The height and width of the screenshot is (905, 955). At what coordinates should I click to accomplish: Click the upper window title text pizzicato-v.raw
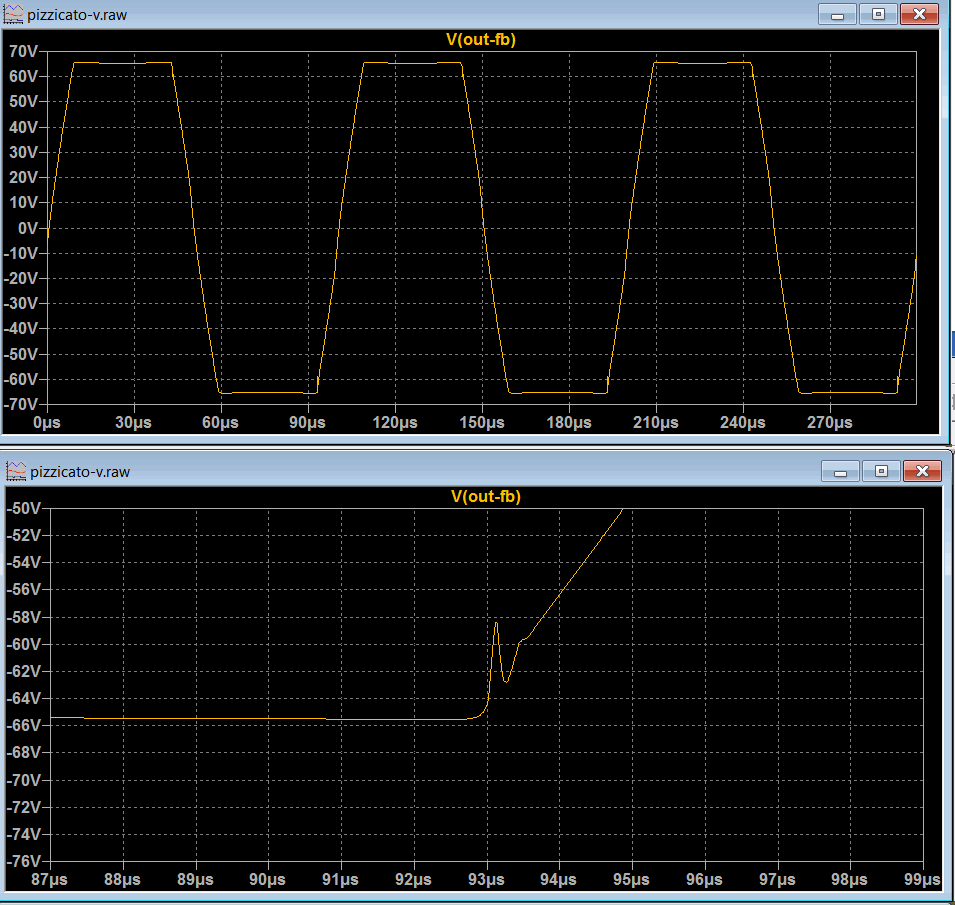[x=77, y=15]
